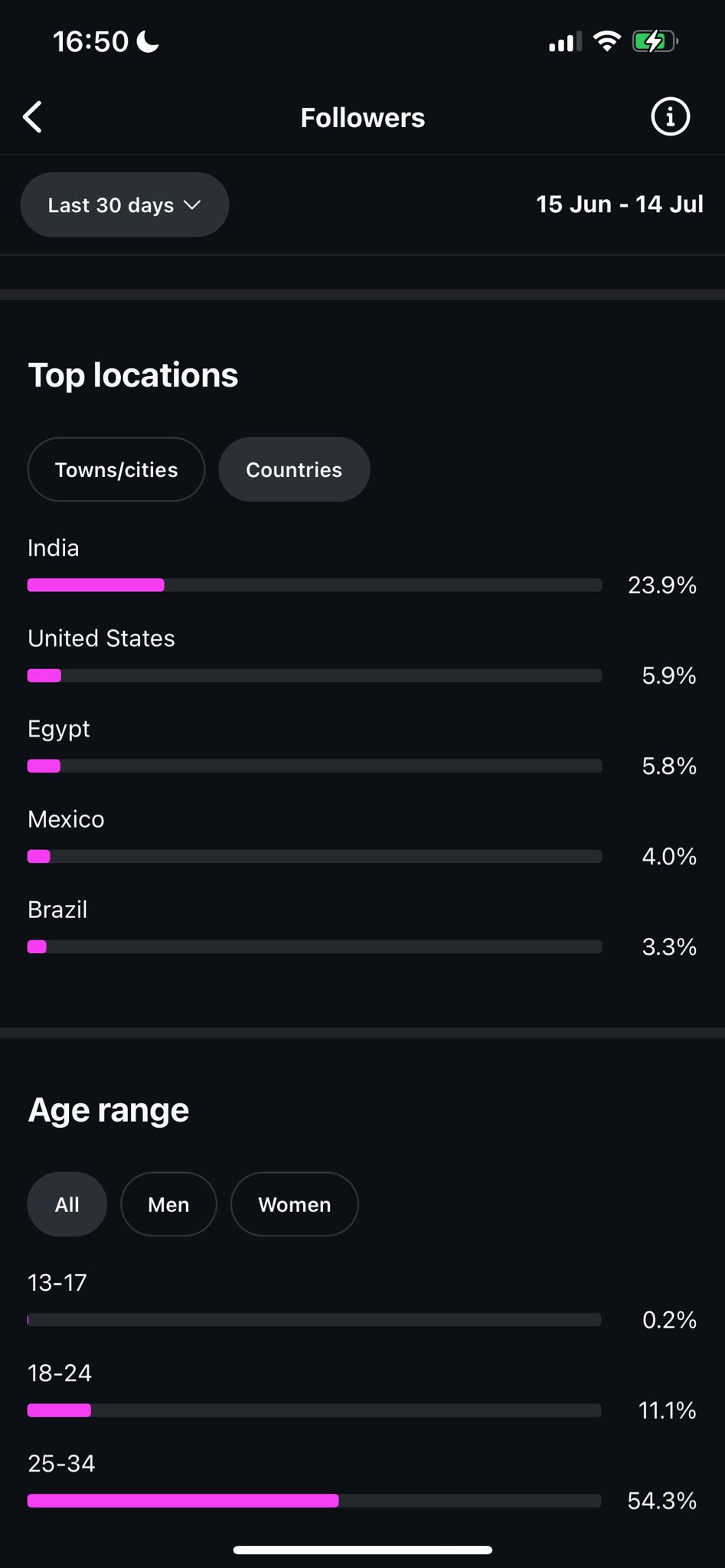725x1568 pixels.
Task: Tap the 16:50 clock in status bar
Action: pyautogui.click(x=90, y=41)
